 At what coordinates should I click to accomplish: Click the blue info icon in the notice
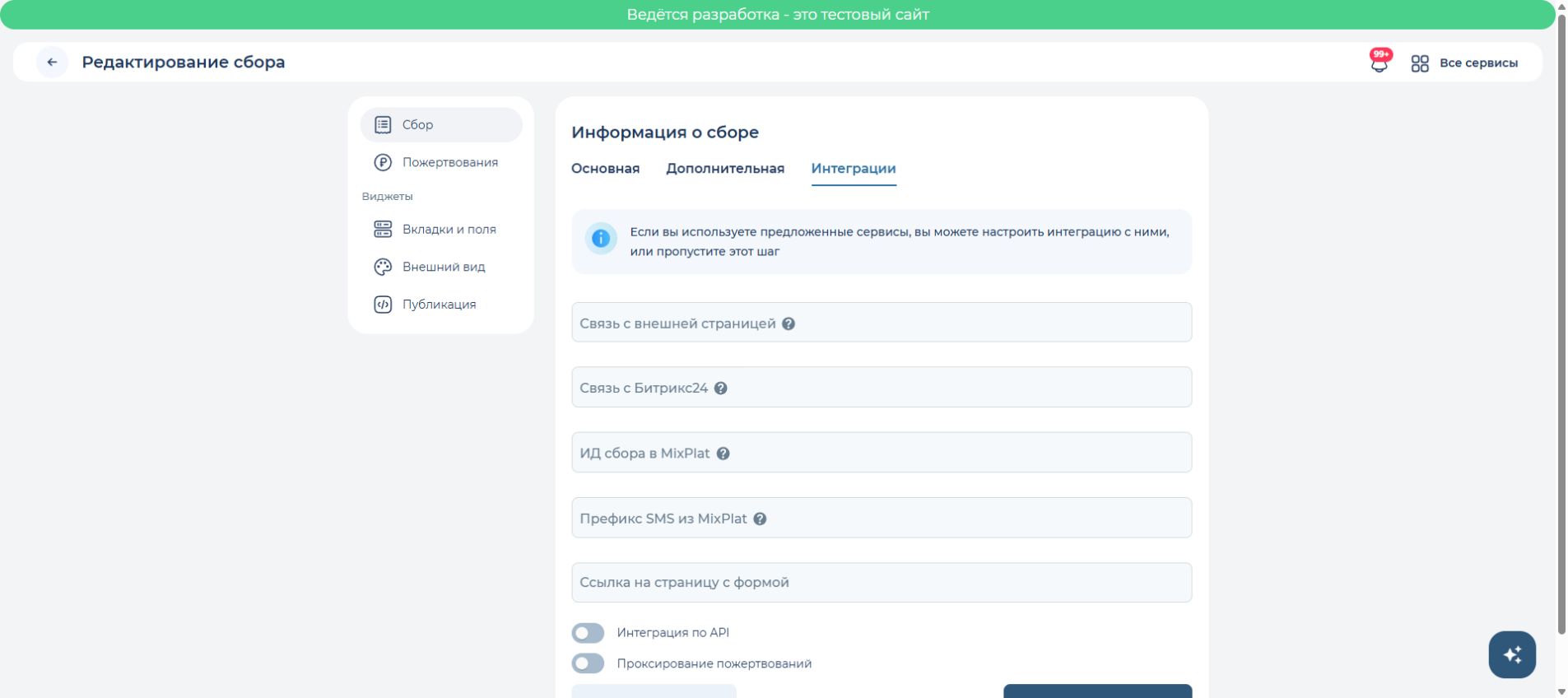click(x=601, y=239)
